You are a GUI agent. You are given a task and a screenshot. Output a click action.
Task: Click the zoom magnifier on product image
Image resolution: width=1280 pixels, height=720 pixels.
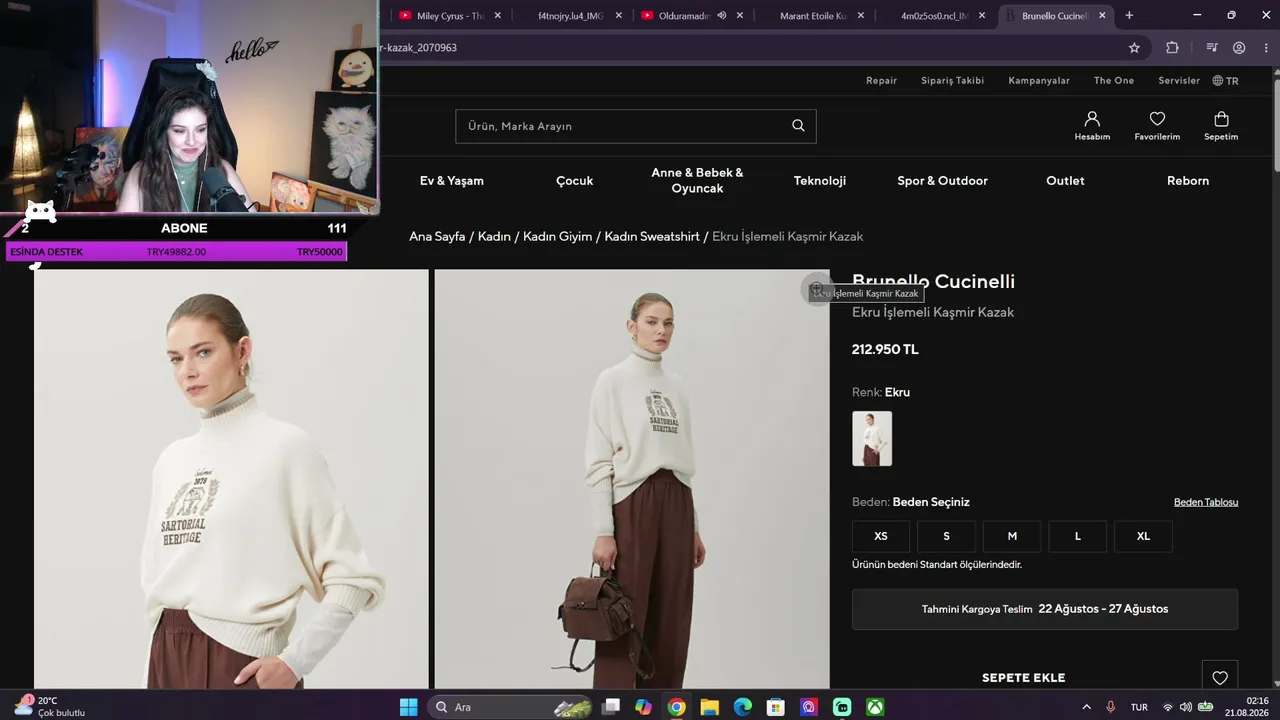click(817, 290)
